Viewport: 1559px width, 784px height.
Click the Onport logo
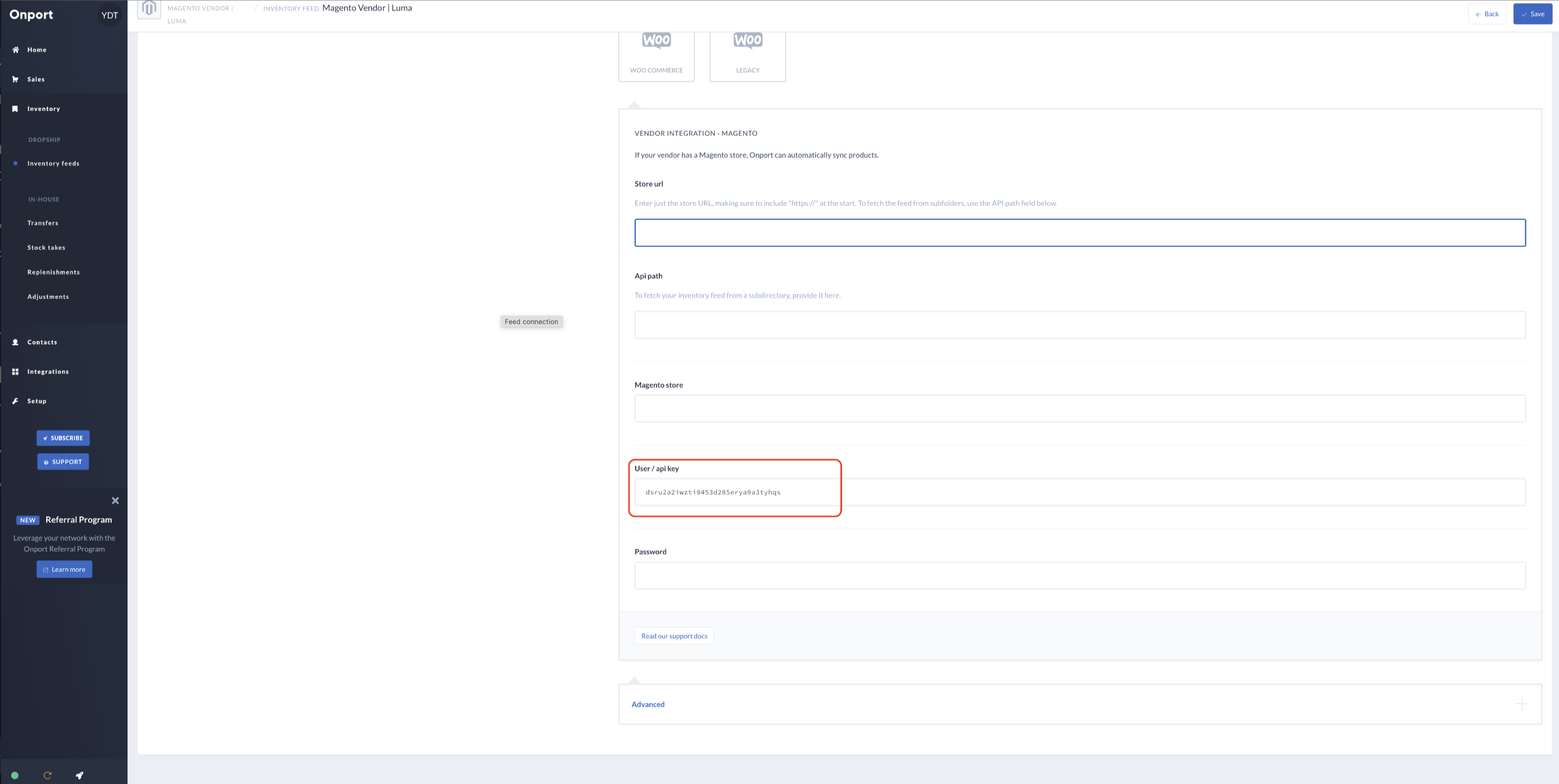[x=31, y=15]
